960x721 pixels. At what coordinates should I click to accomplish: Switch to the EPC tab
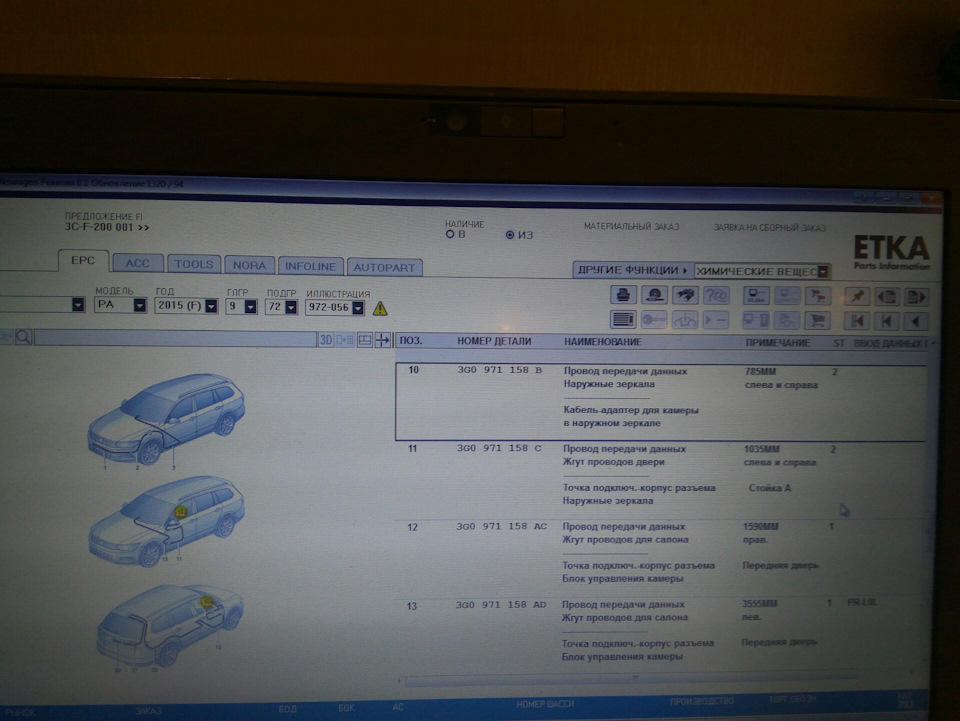click(x=83, y=260)
